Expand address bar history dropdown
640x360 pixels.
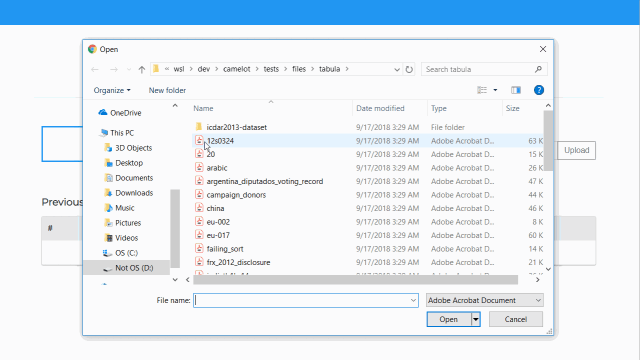click(x=397, y=69)
